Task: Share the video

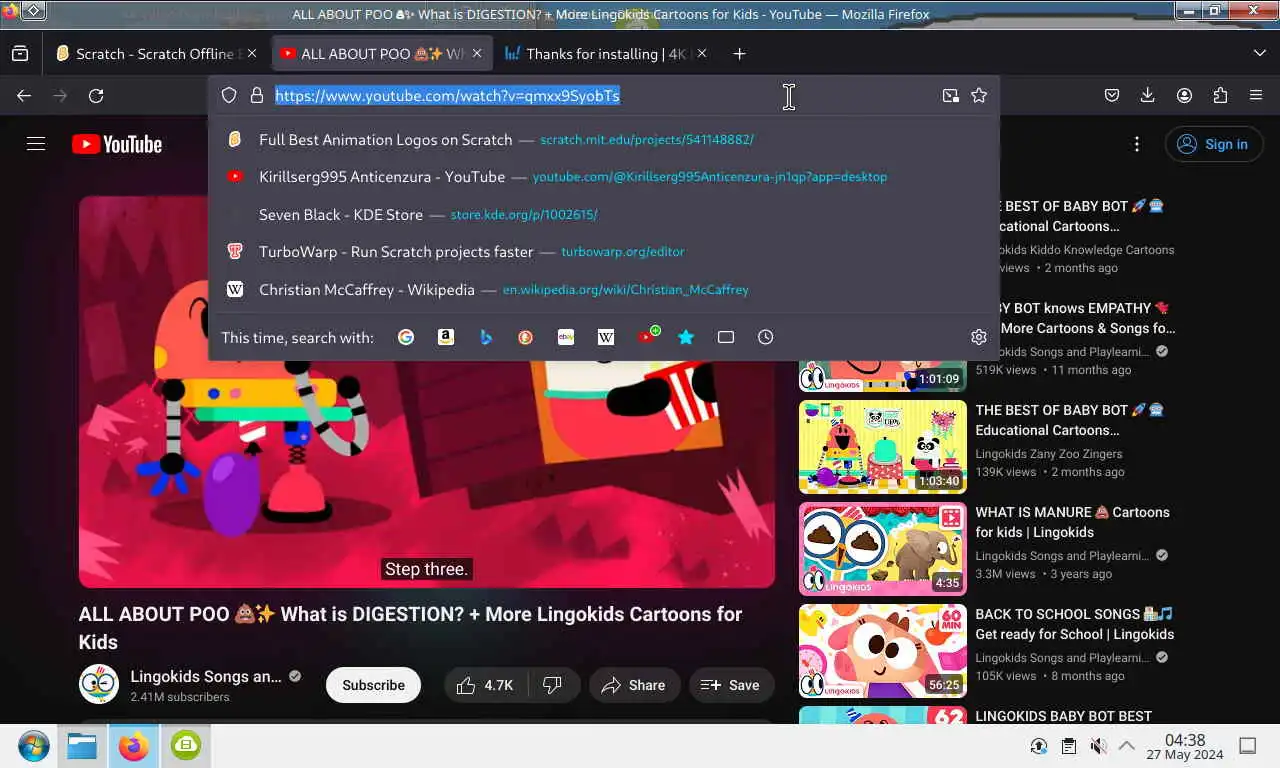Action: [634, 685]
